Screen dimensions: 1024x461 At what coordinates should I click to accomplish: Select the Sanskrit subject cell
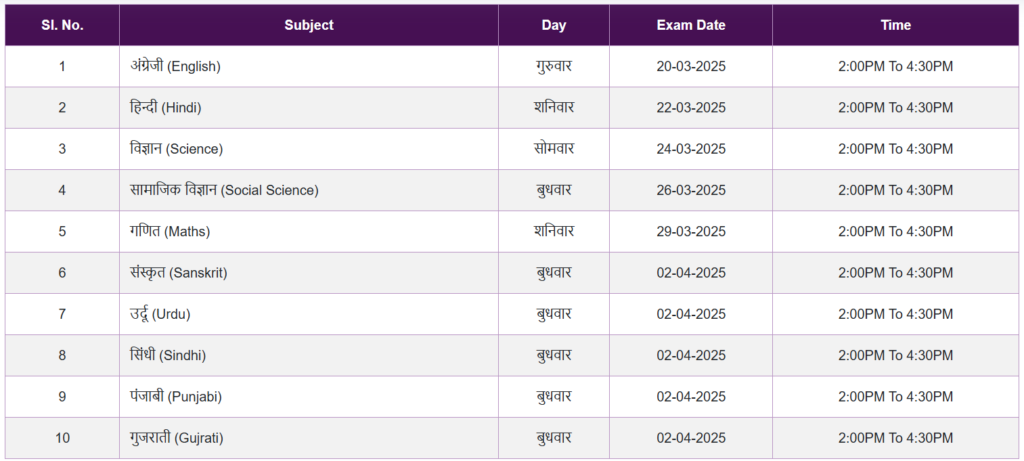309,272
